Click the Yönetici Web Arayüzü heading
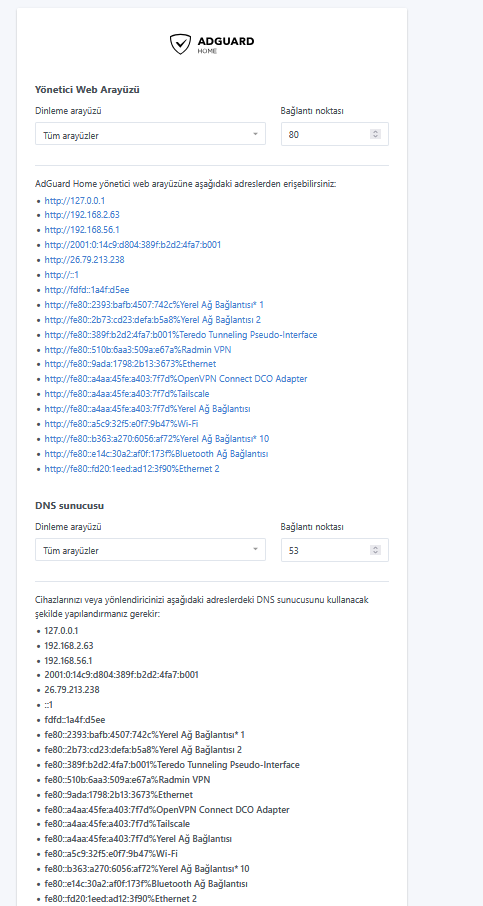The height and width of the screenshot is (906, 483). click(x=87, y=90)
